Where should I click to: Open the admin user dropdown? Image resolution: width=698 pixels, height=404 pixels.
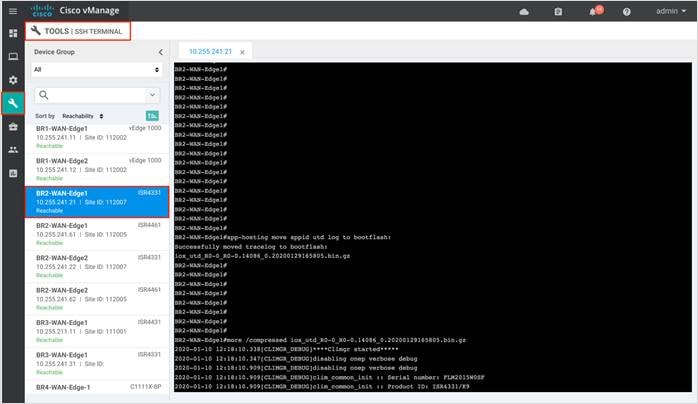671,11
